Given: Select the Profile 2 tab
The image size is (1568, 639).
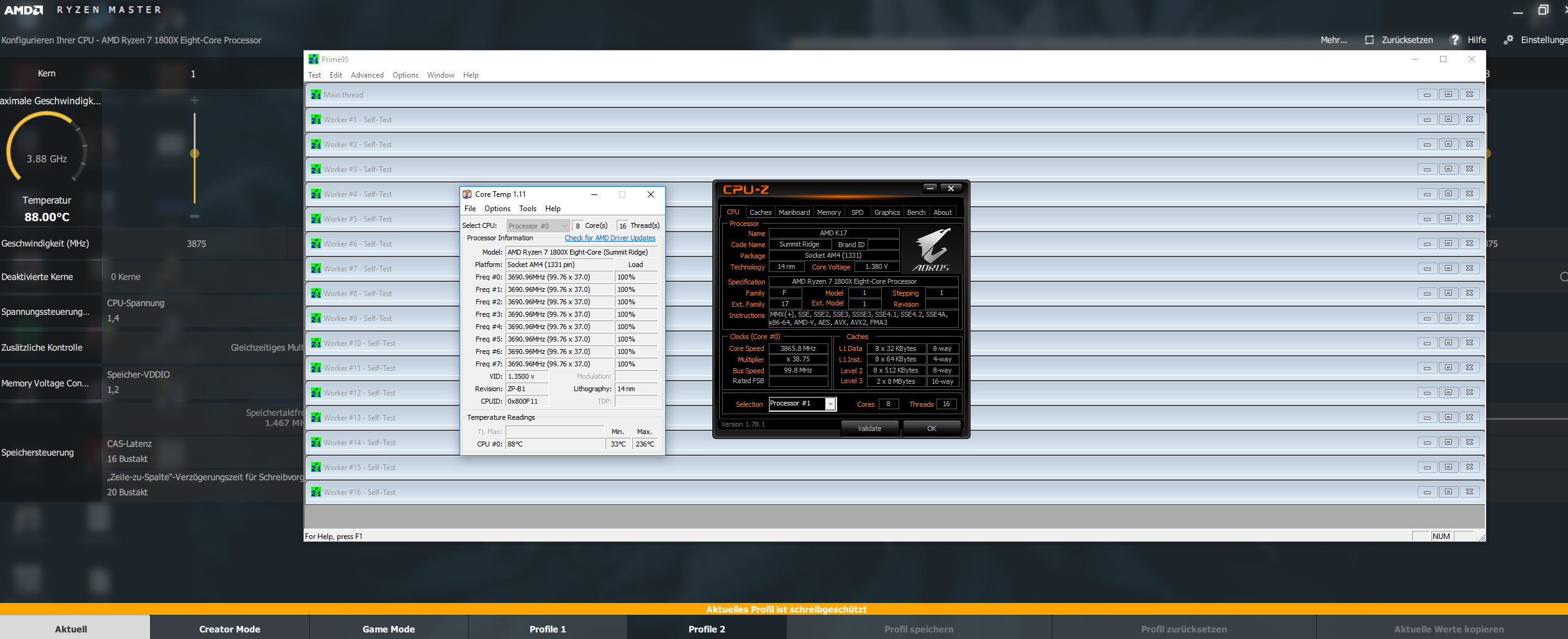Looking at the screenshot, I should (x=707, y=628).
